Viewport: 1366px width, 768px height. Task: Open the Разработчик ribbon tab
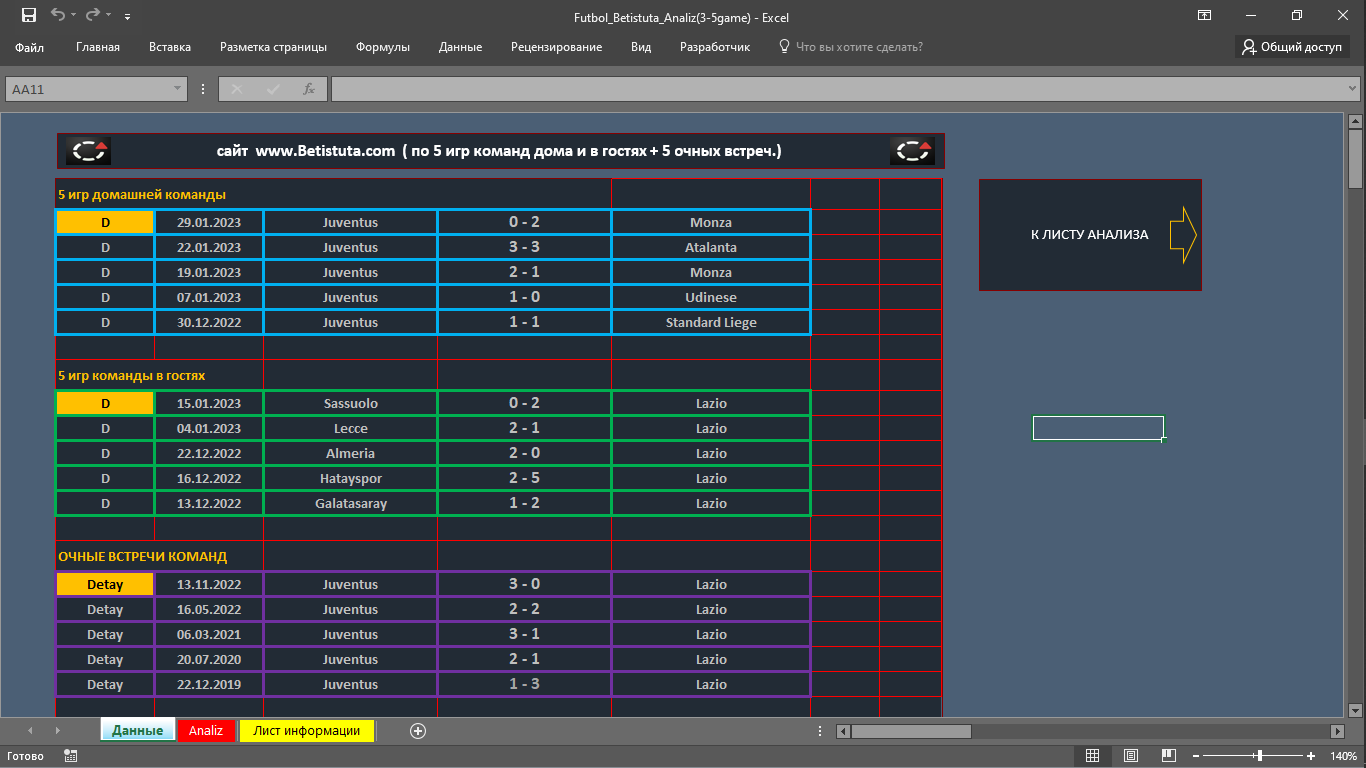[x=715, y=47]
